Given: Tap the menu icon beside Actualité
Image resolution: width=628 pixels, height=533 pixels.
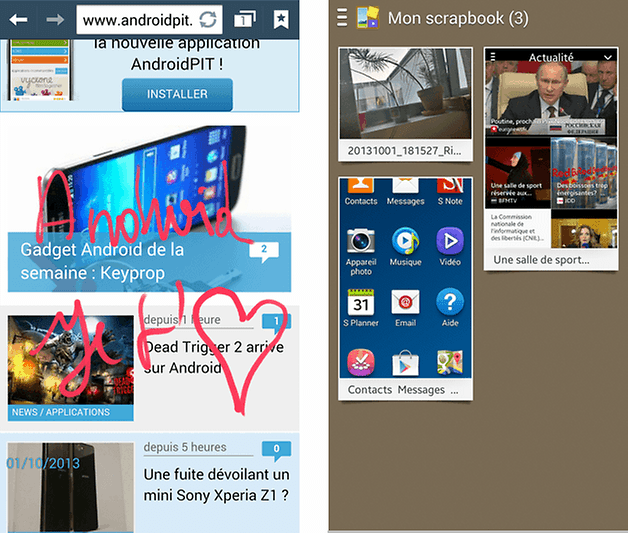Looking at the screenshot, I should point(493,57).
